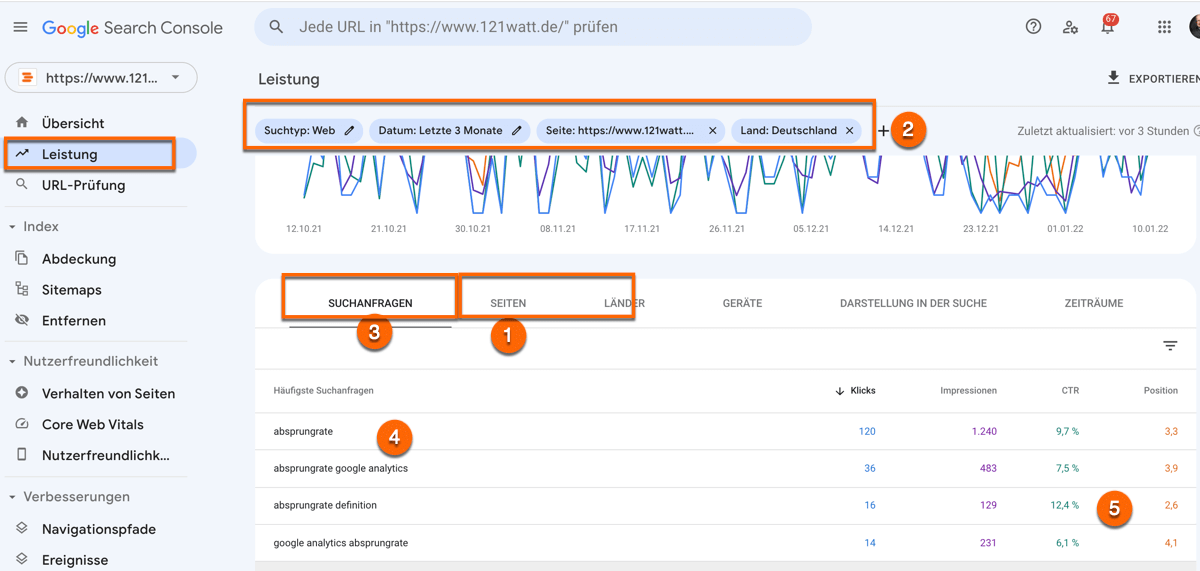This screenshot has width=1200, height=571.
Task: Collapse the Index sidebar section
Action: pyautogui.click(x=12, y=227)
